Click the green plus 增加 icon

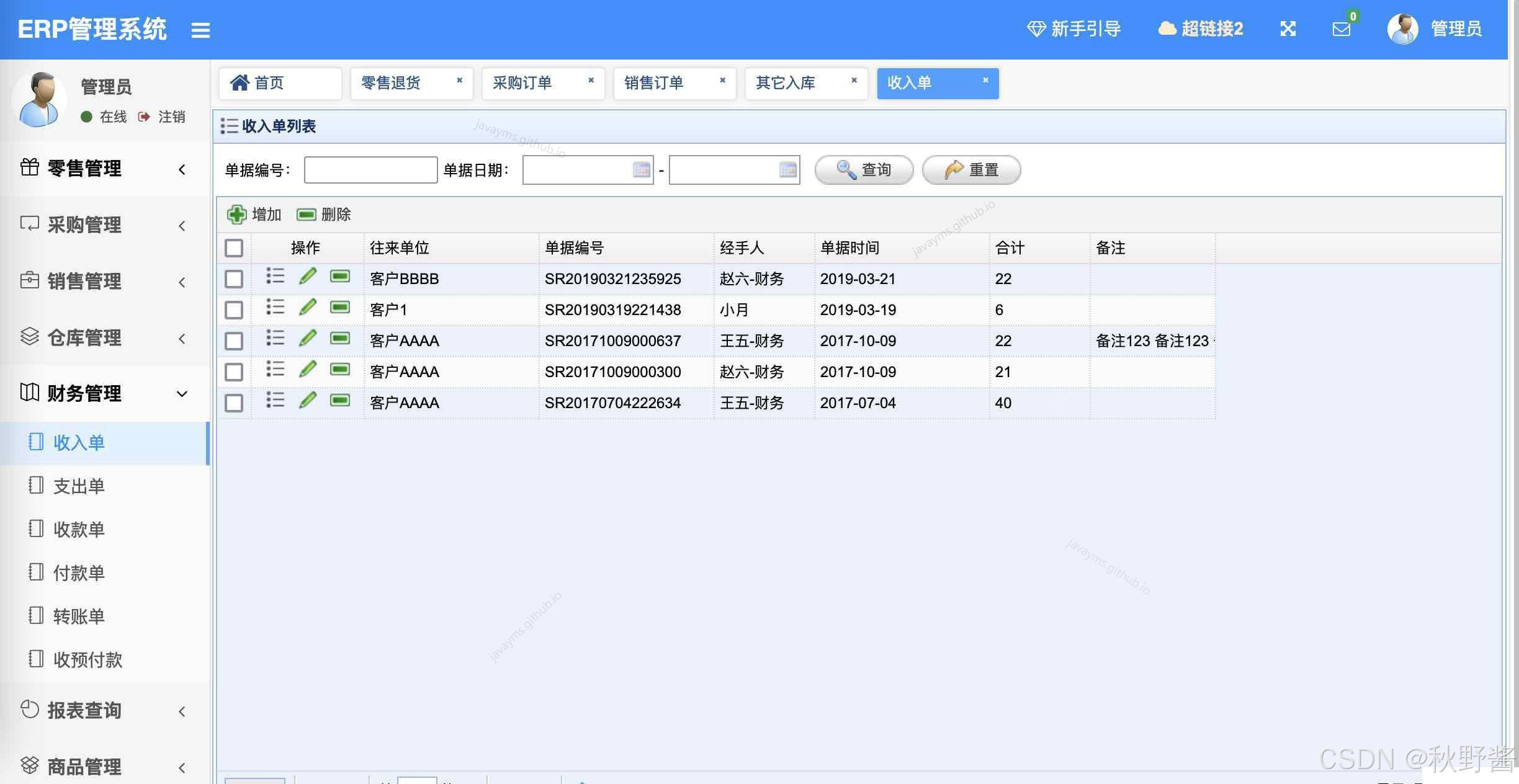click(x=236, y=215)
